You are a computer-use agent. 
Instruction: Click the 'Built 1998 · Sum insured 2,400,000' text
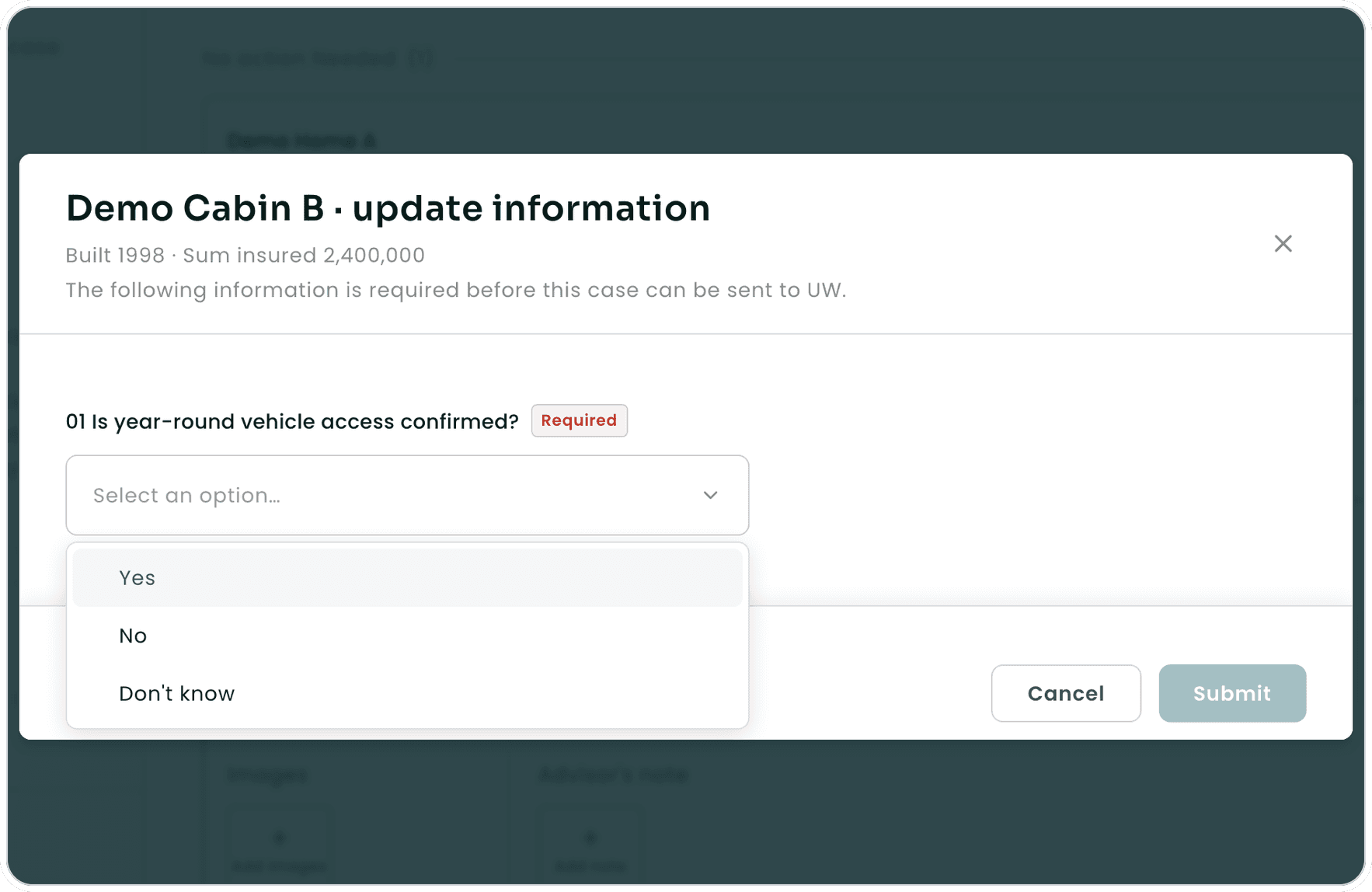point(245,255)
